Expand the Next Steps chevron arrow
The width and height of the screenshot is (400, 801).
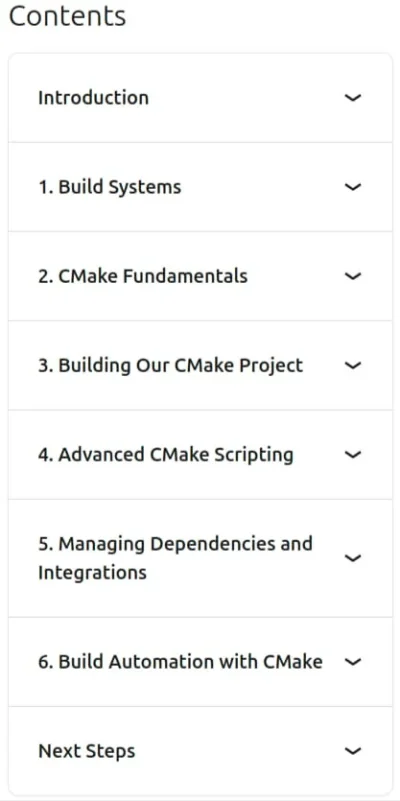(x=352, y=751)
